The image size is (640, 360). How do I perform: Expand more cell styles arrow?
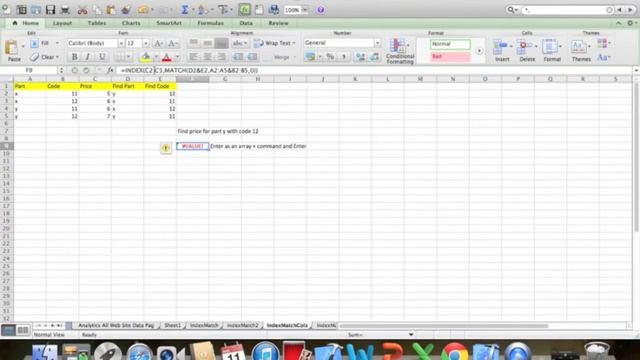pos(479,51)
